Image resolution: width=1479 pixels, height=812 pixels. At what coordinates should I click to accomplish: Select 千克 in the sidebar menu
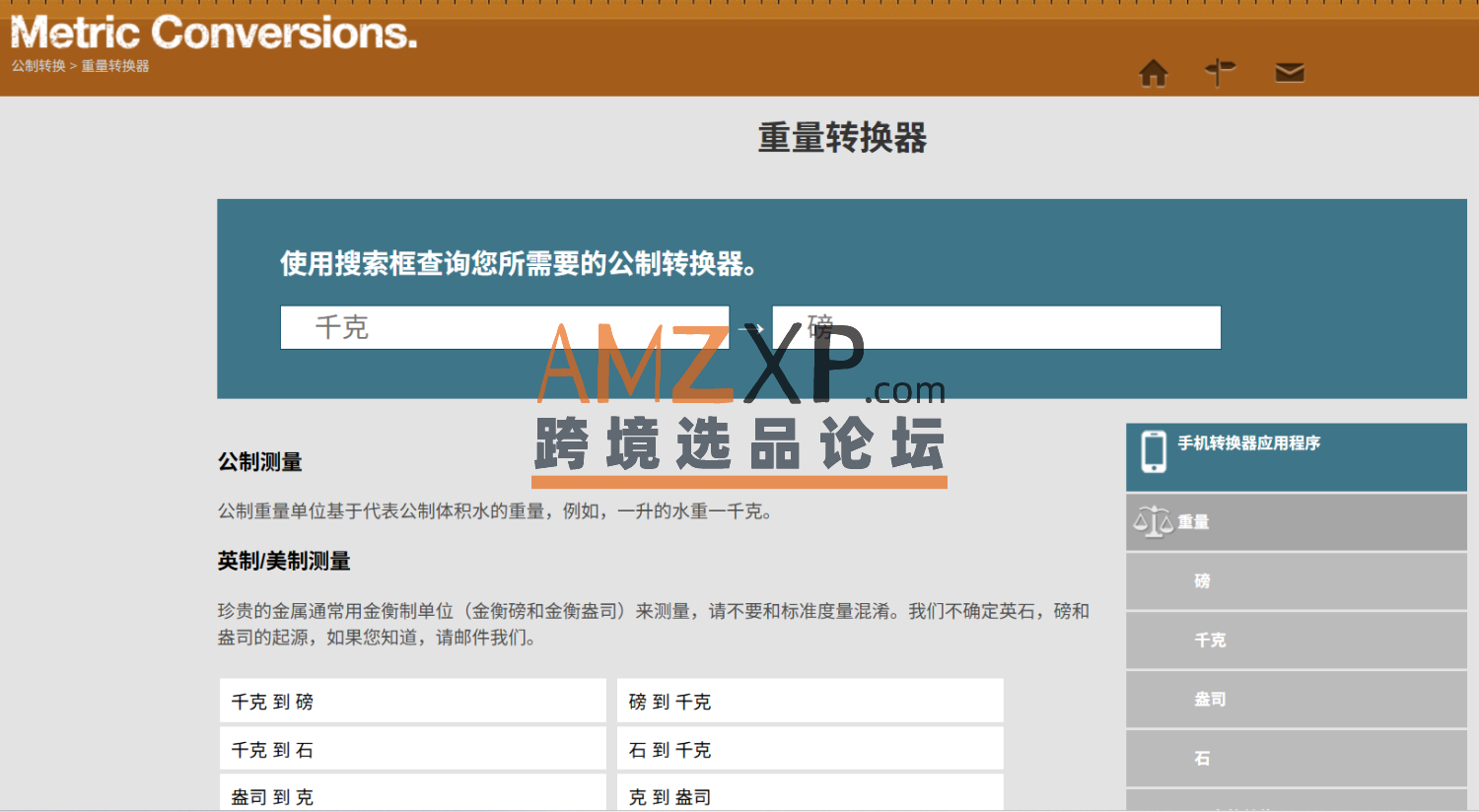point(1210,641)
